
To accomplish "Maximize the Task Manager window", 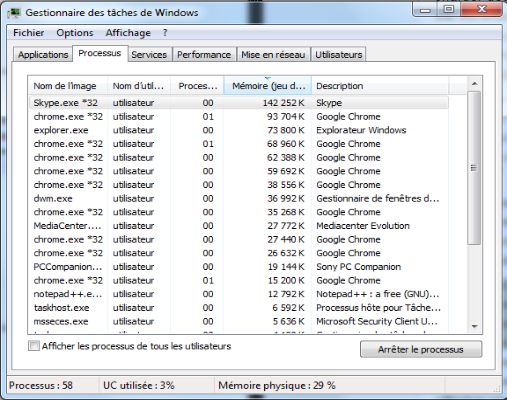I will (x=449, y=9).
